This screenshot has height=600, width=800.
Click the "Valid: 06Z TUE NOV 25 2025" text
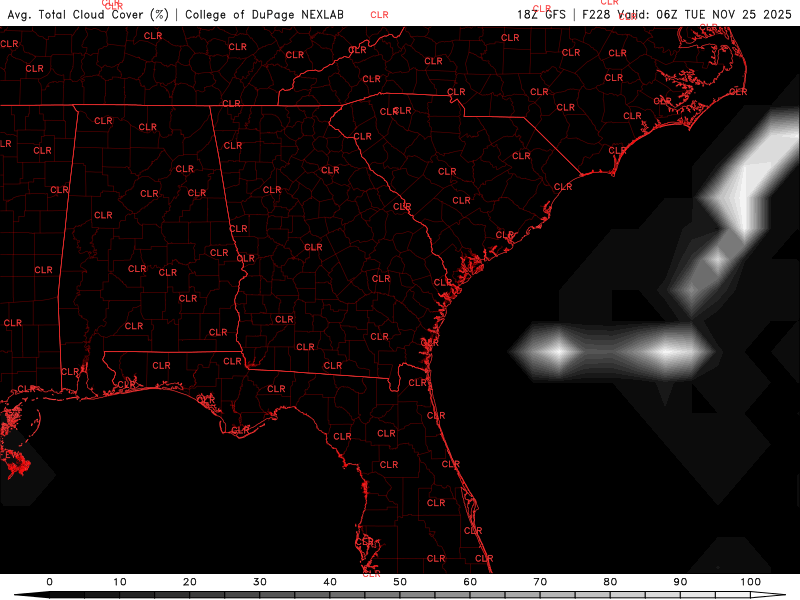pyautogui.click(x=704, y=14)
